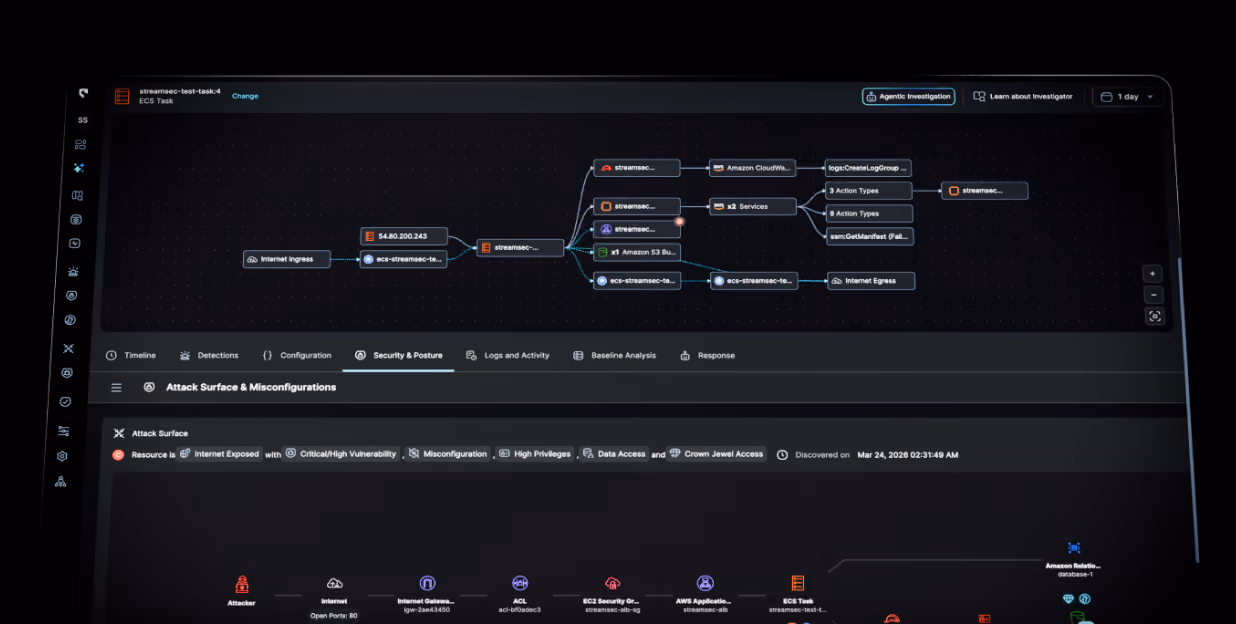Open the dashboard widgets sidebar icon
1236x624 pixels.
[80, 145]
